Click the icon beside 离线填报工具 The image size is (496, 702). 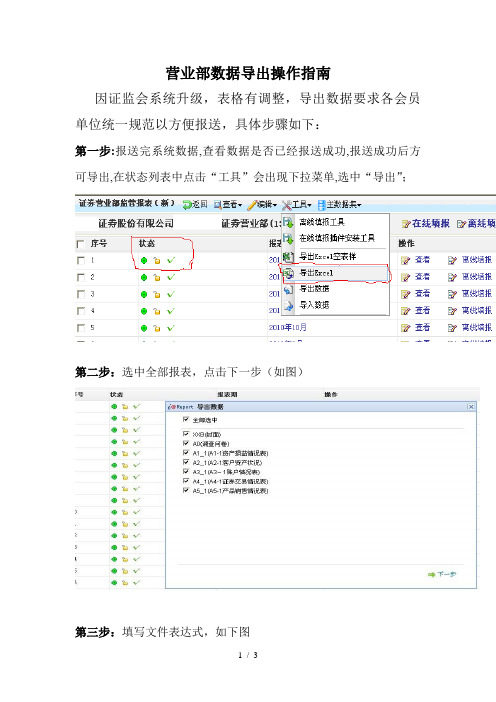[x=289, y=222]
